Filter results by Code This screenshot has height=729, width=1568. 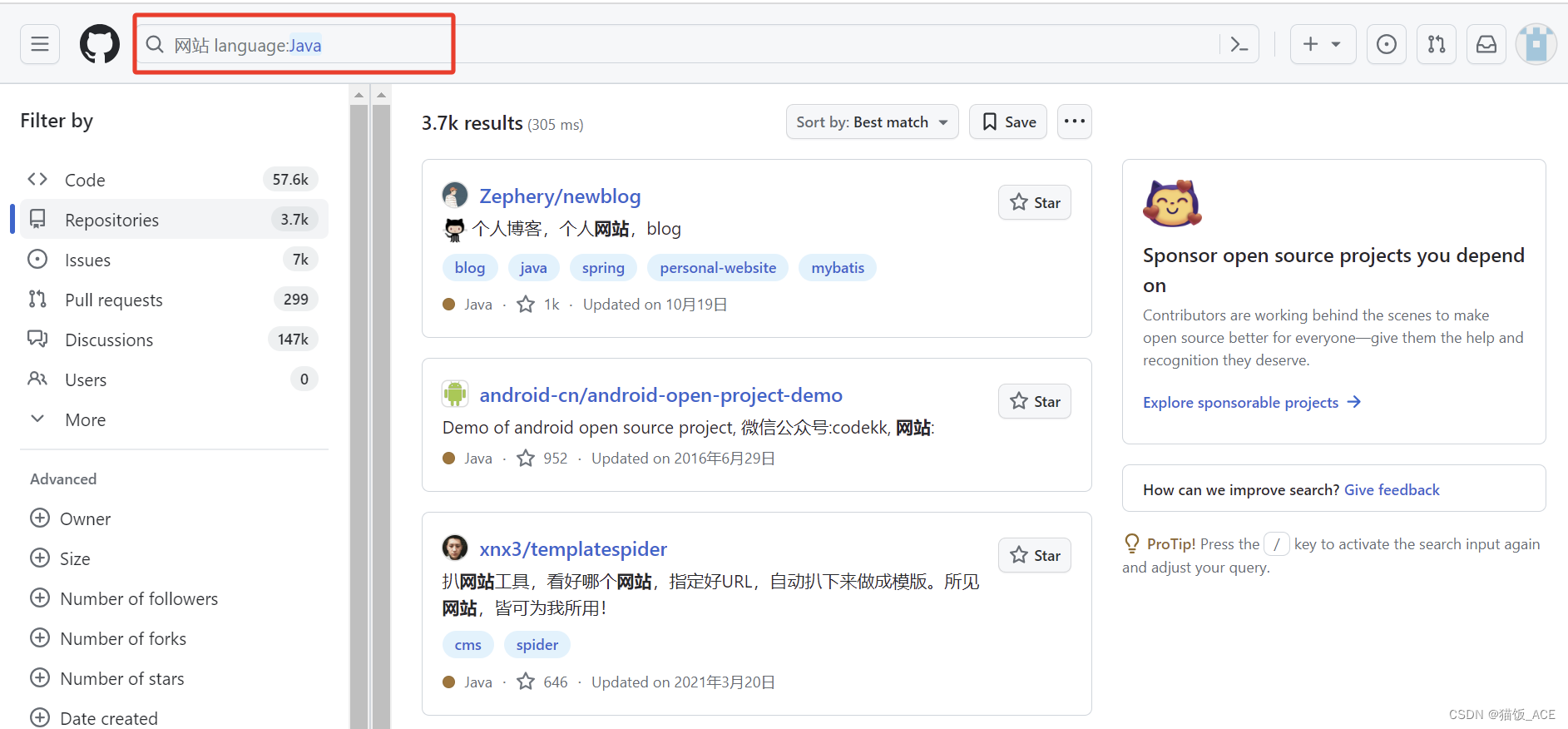[174, 180]
